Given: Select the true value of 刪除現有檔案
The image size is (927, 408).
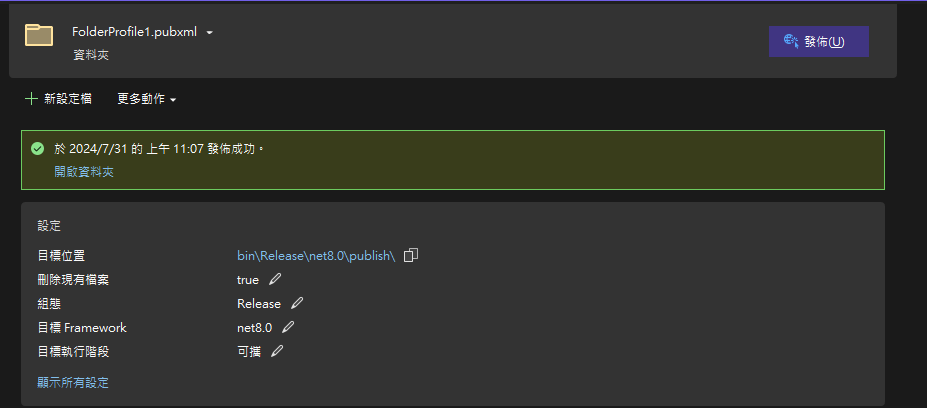Looking at the screenshot, I should [x=248, y=280].
